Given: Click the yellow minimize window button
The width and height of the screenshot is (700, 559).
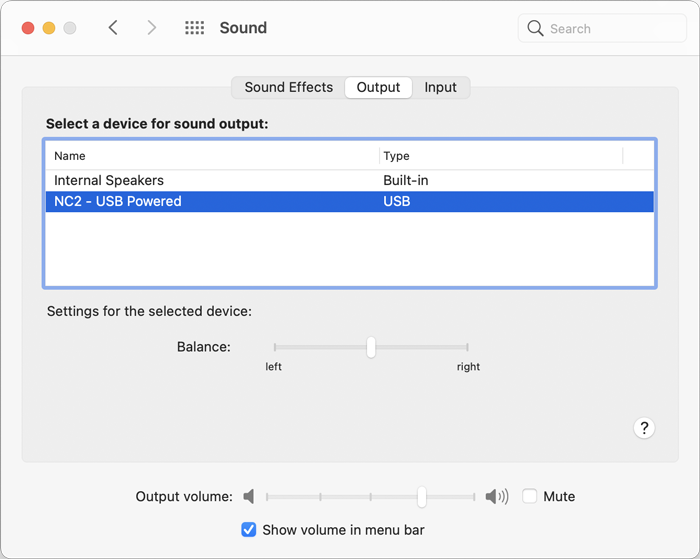Looking at the screenshot, I should (x=49, y=28).
